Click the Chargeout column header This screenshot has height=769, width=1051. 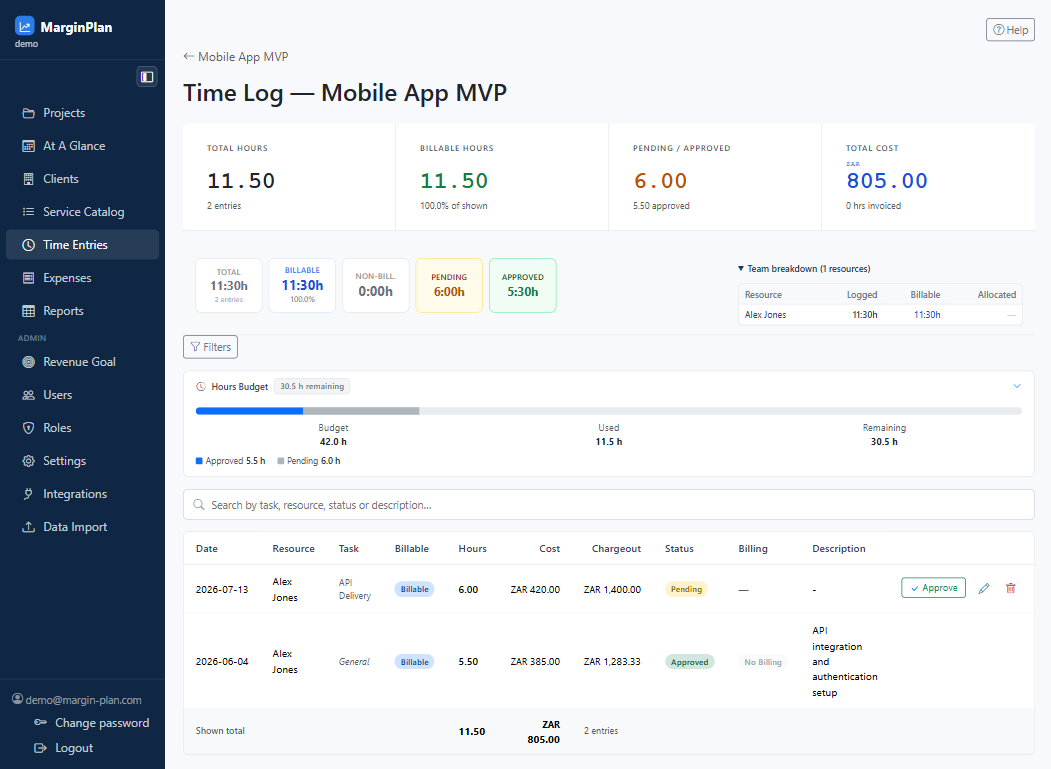[x=616, y=548]
